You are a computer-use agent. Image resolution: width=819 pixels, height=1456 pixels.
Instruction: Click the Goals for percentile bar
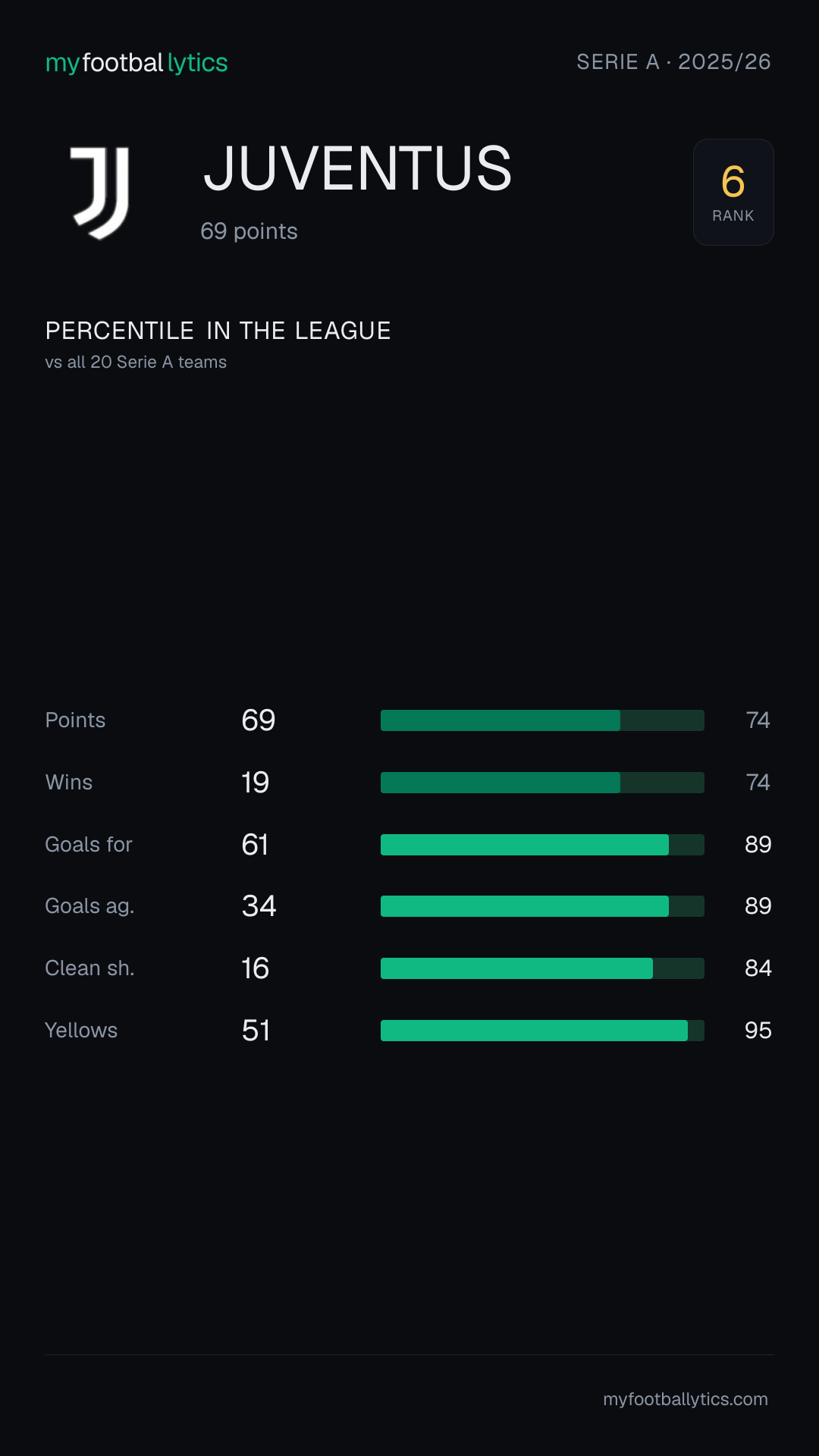pyautogui.click(x=542, y=845)
